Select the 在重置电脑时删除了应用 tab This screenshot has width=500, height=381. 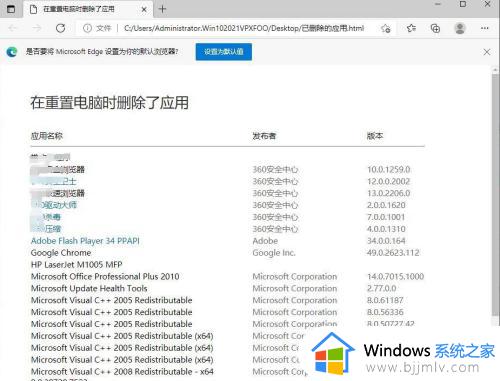point(88,9)
